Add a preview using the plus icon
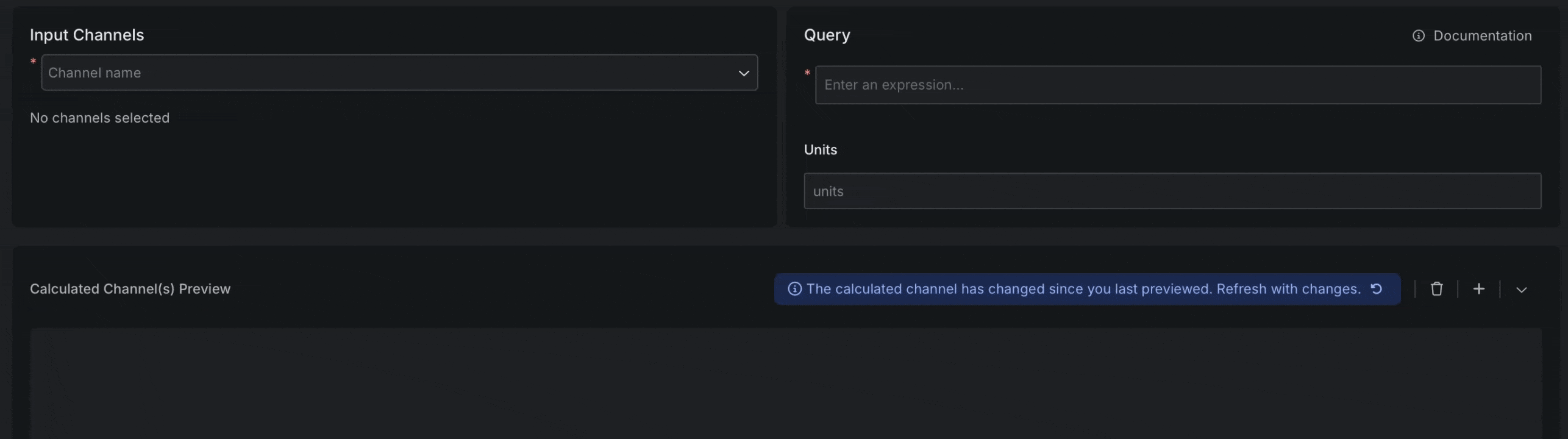1568x439 pixels. (1479, 289)
